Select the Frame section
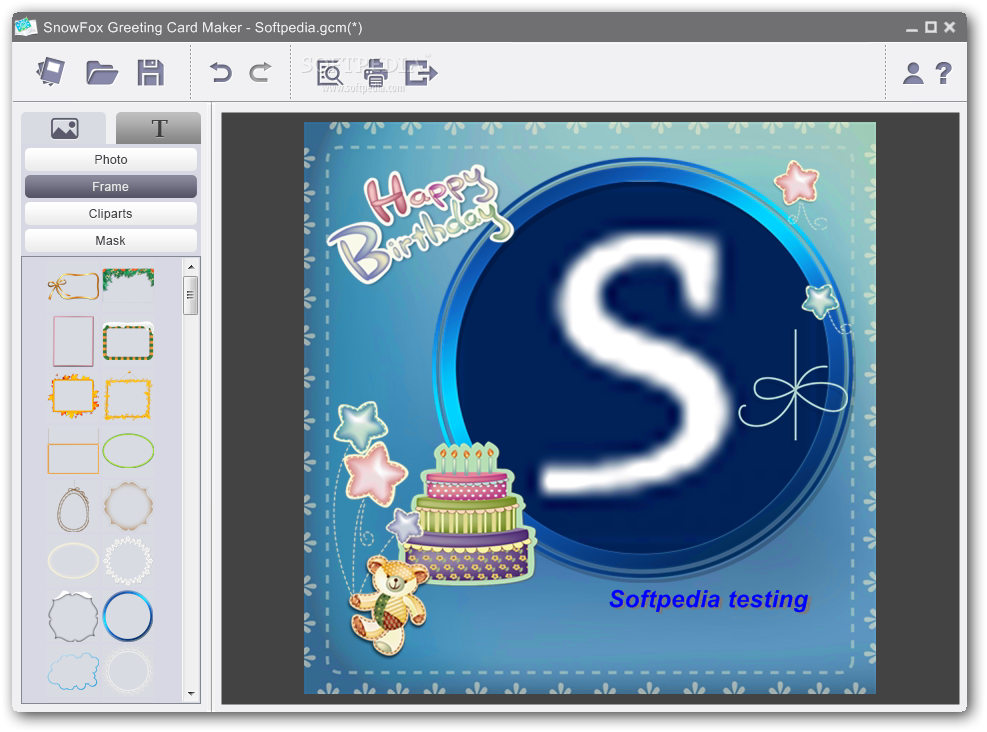987x732 pixels. tap(111, 187)
